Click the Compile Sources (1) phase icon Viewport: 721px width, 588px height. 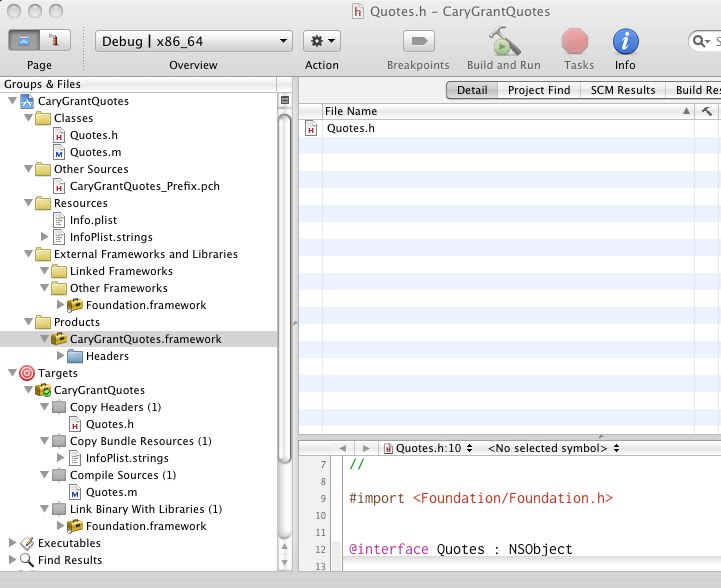point(59,475)
